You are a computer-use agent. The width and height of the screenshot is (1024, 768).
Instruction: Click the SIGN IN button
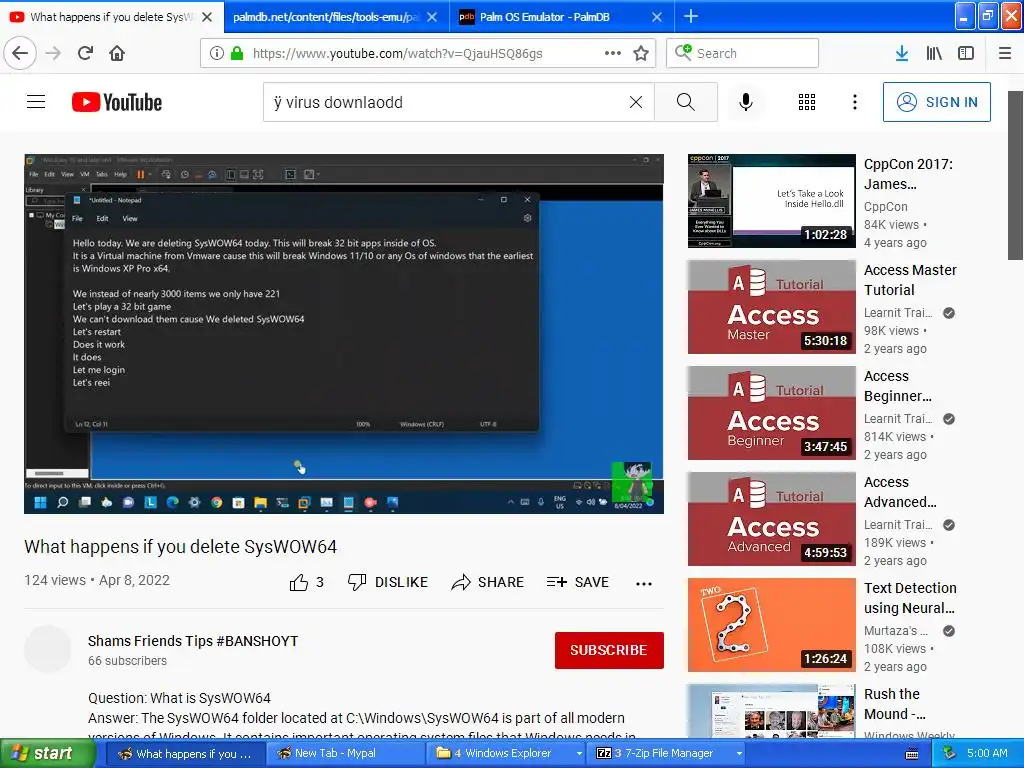point(936,102)
